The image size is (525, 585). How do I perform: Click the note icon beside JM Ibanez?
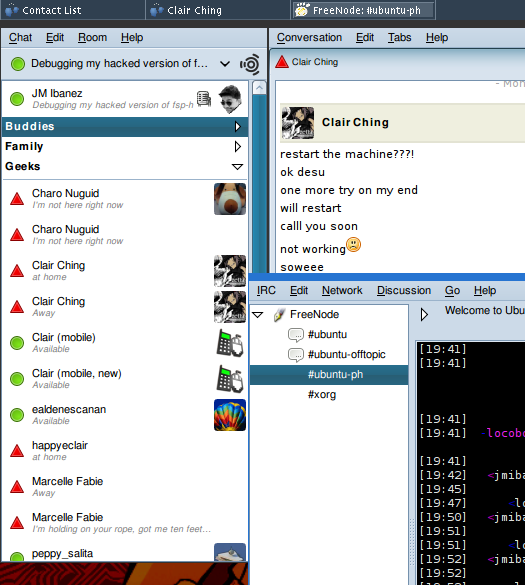point(204,98)
